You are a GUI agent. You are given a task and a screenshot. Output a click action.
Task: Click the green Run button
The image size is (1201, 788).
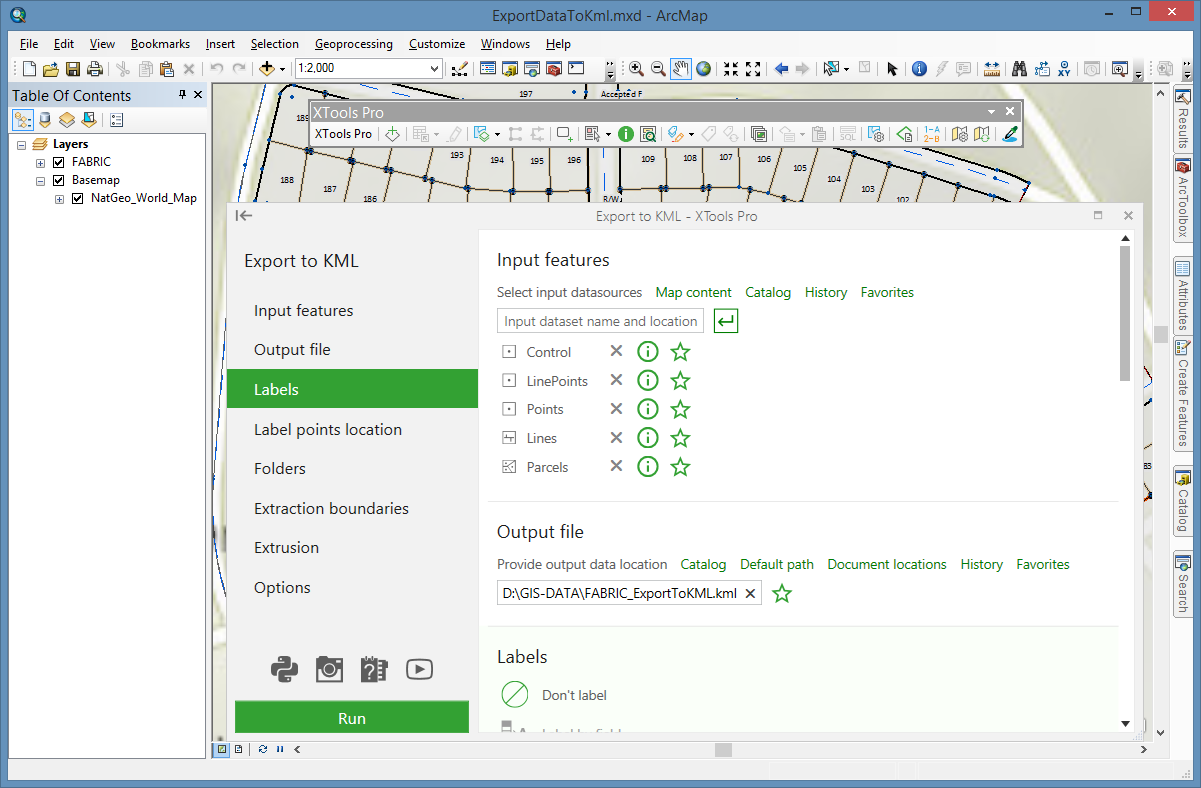pyautogui.click(x=352, y=718)
